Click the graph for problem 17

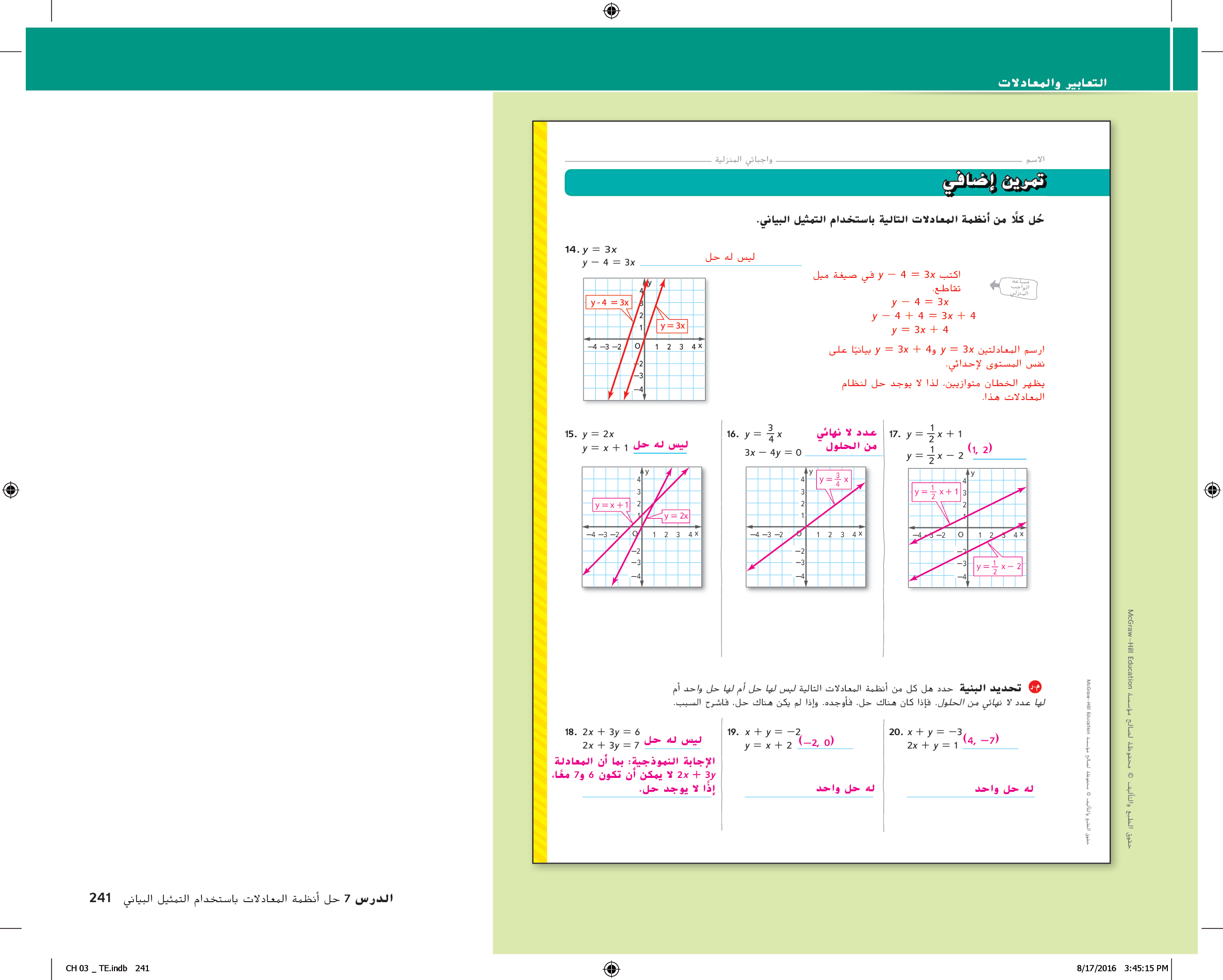pos(967,528)
